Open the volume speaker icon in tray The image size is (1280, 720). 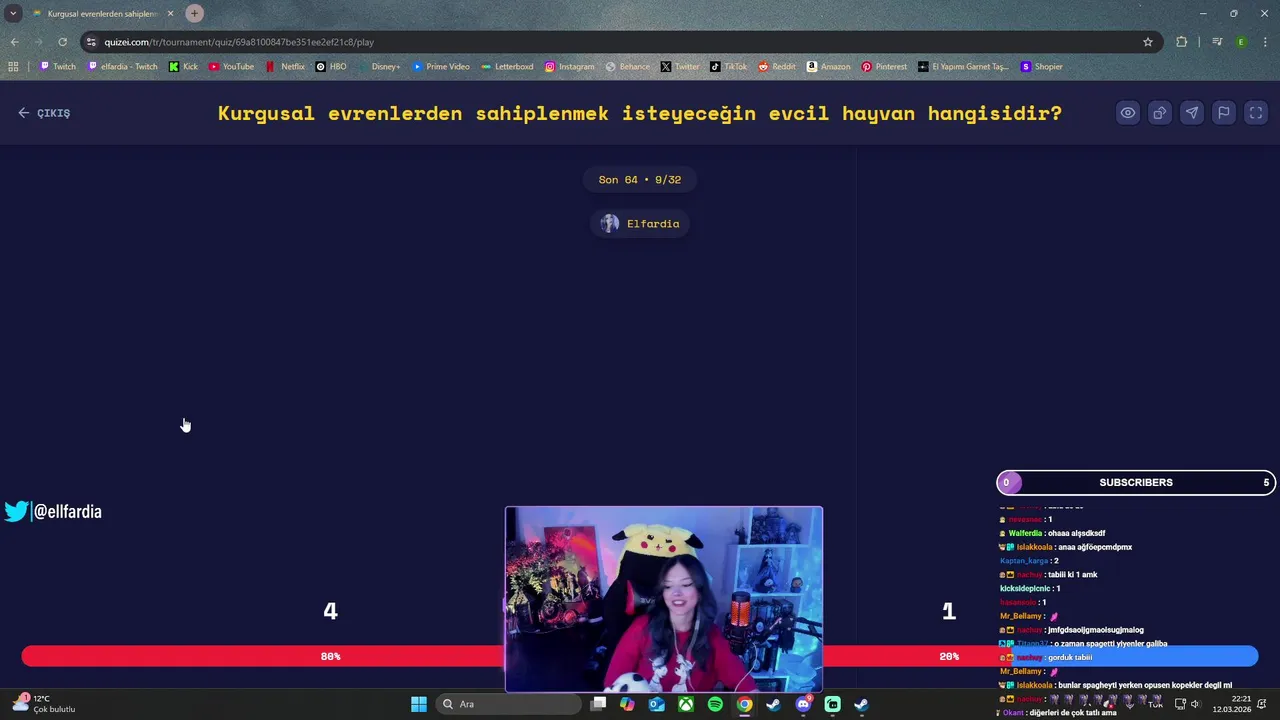1195,704
